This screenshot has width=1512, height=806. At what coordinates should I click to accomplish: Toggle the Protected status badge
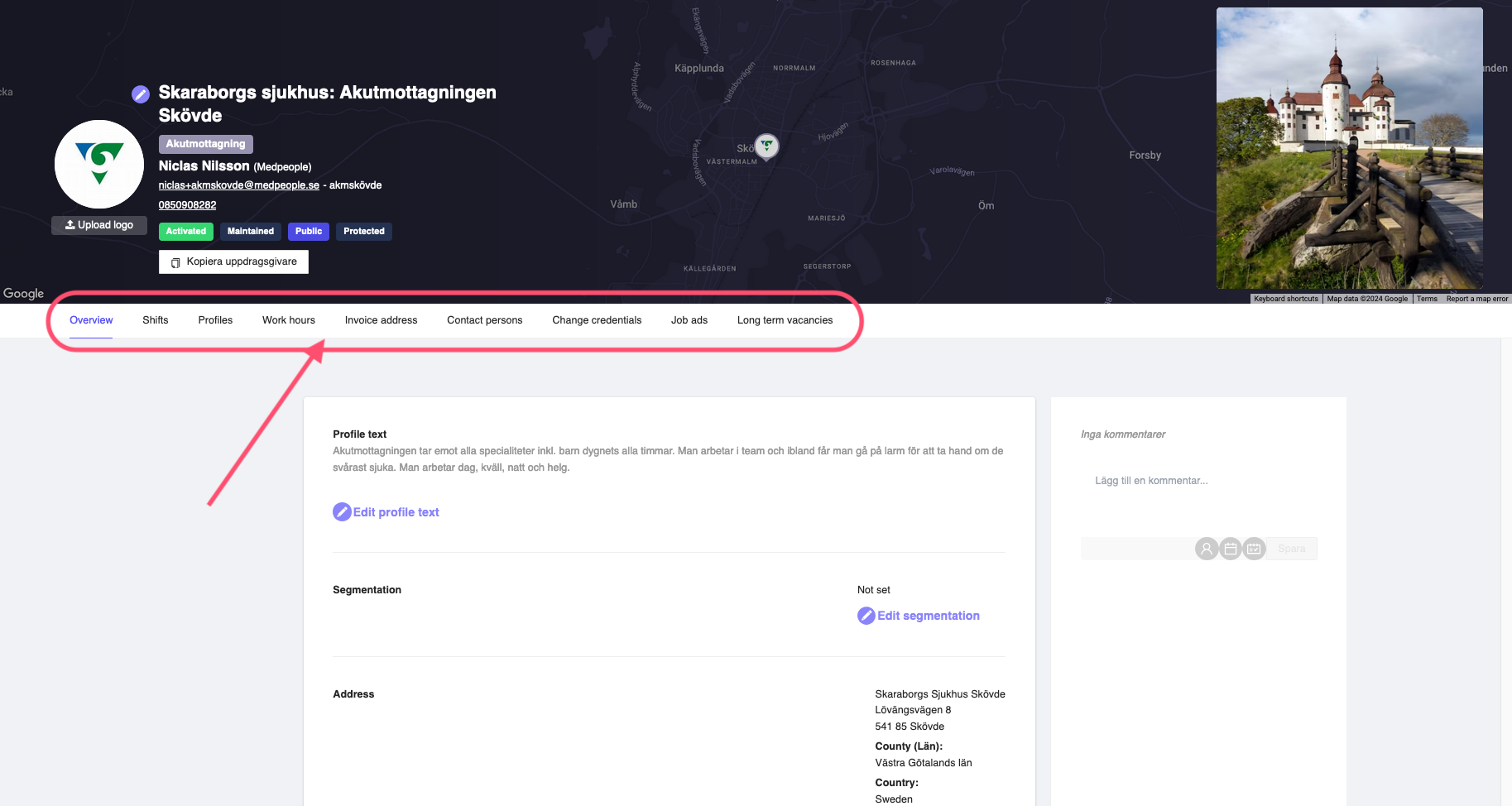(363, 232)
